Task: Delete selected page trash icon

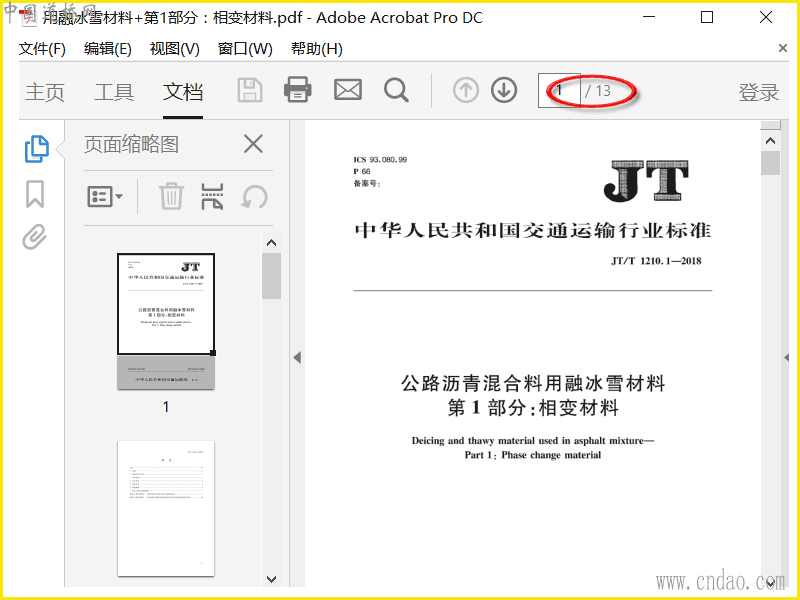Action: pyautogui.click(x=171, y=196)
